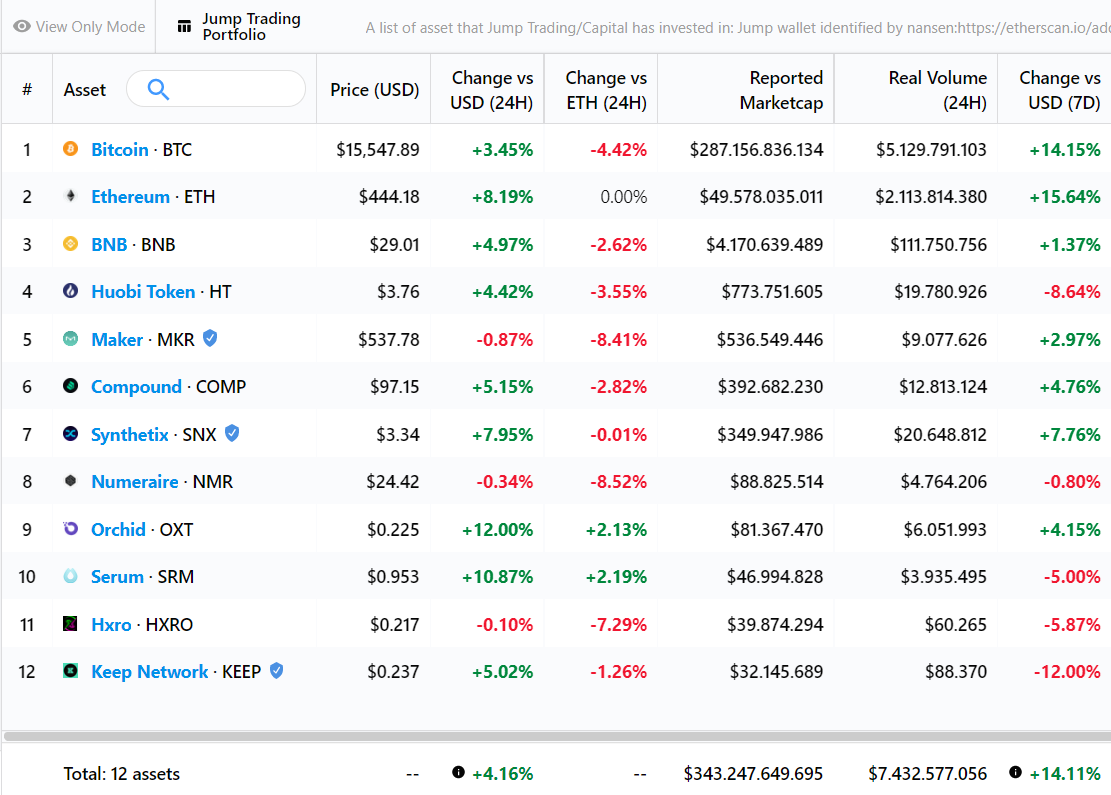Open the Ethereum asset link

(x=130, y=197)
